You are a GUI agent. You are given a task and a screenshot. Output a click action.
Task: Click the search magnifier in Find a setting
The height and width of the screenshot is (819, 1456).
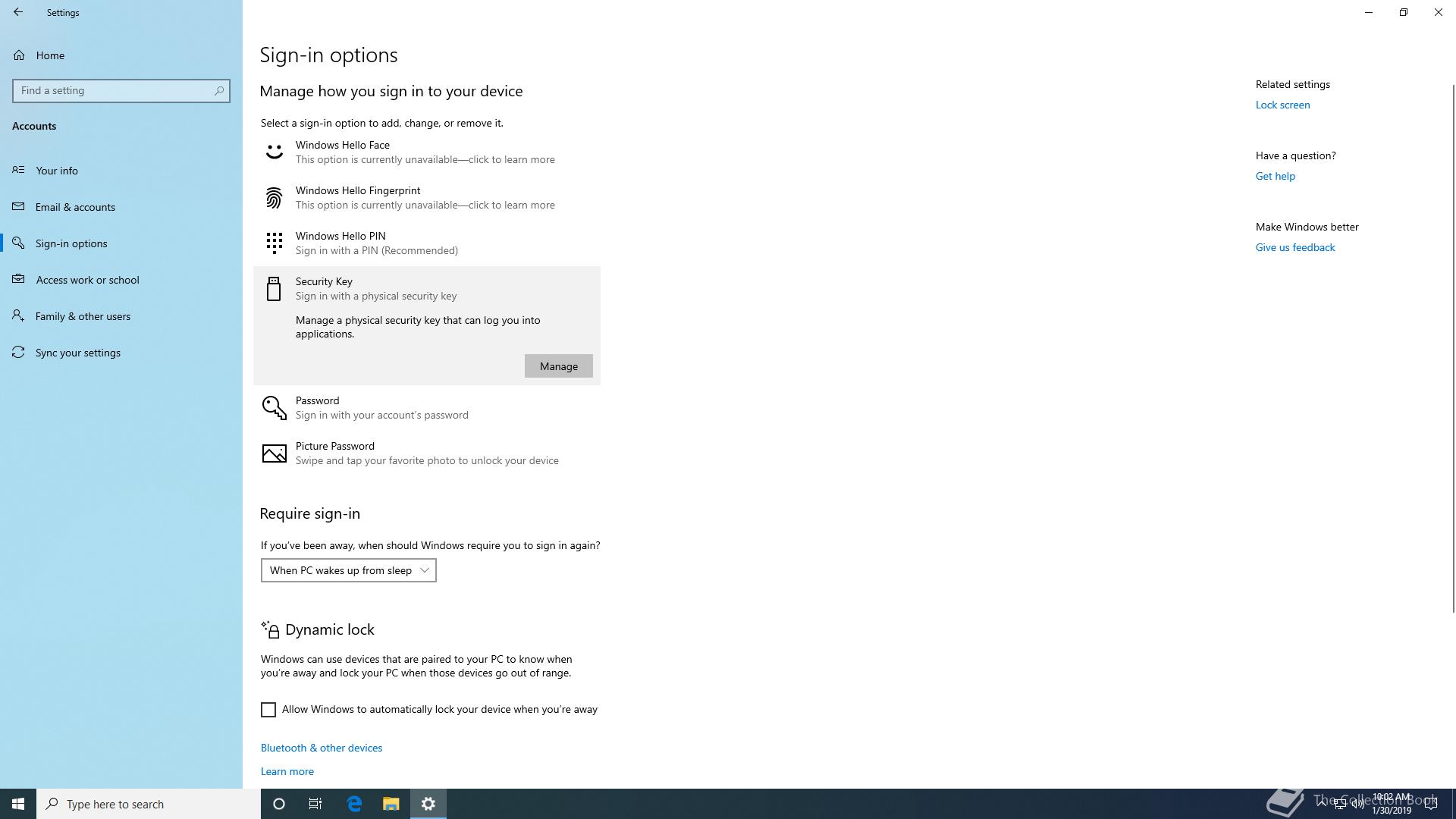pyautogui.click(x=219, y=90)
